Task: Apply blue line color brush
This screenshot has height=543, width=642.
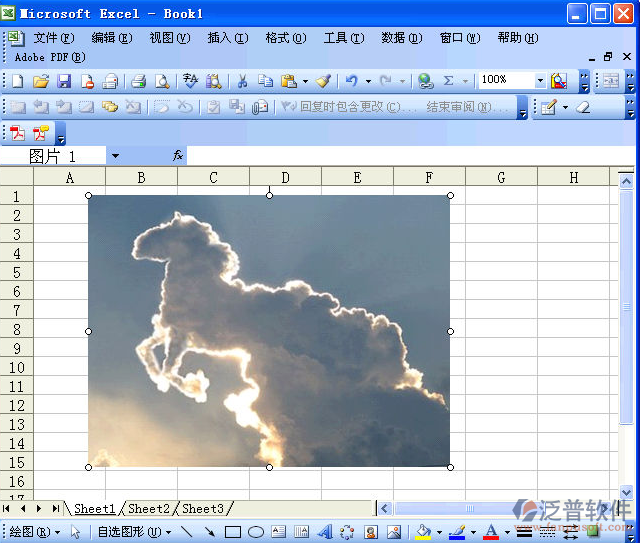Action: [x=457, y=532]
